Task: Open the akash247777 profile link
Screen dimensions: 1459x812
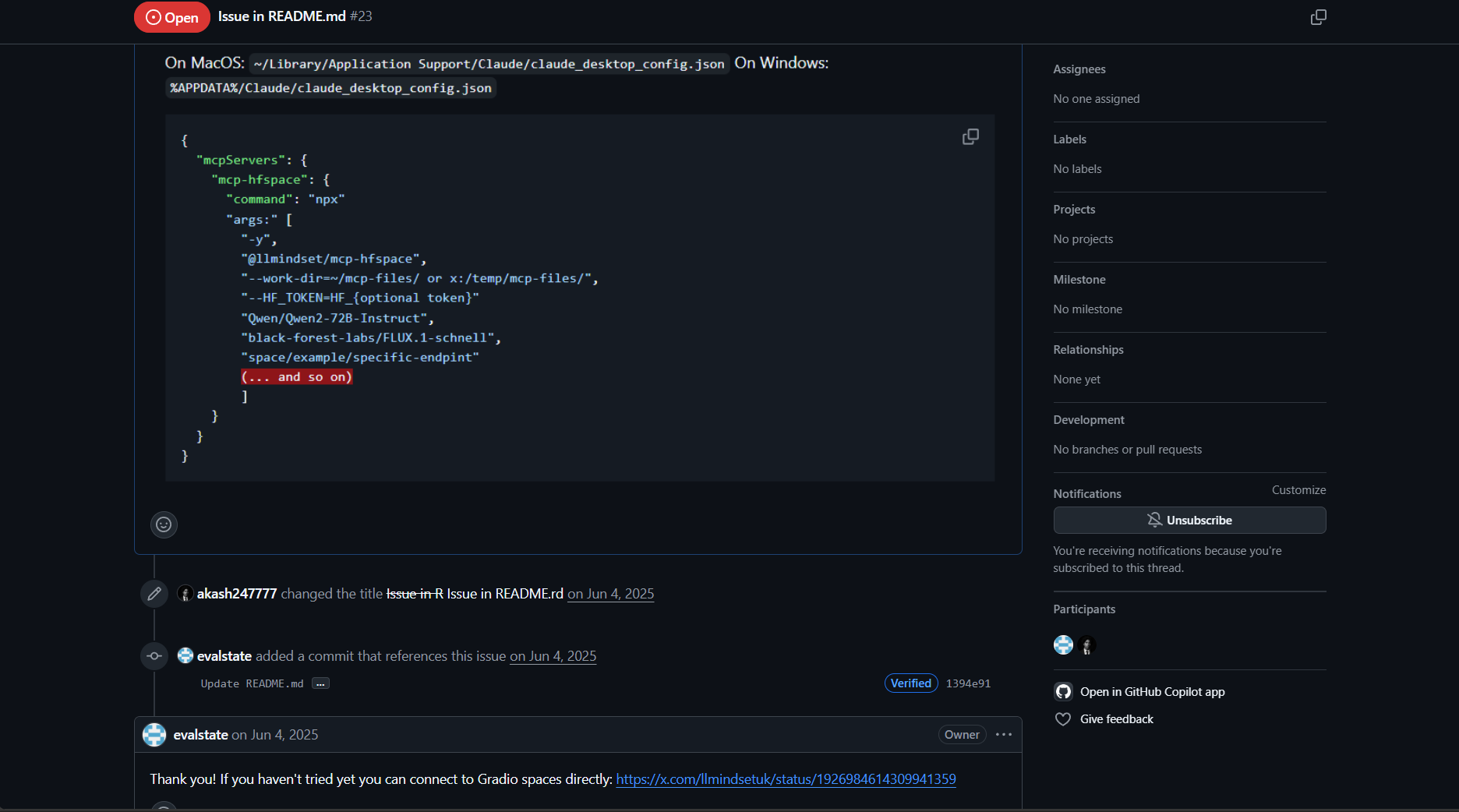Action: coord(237,594)
